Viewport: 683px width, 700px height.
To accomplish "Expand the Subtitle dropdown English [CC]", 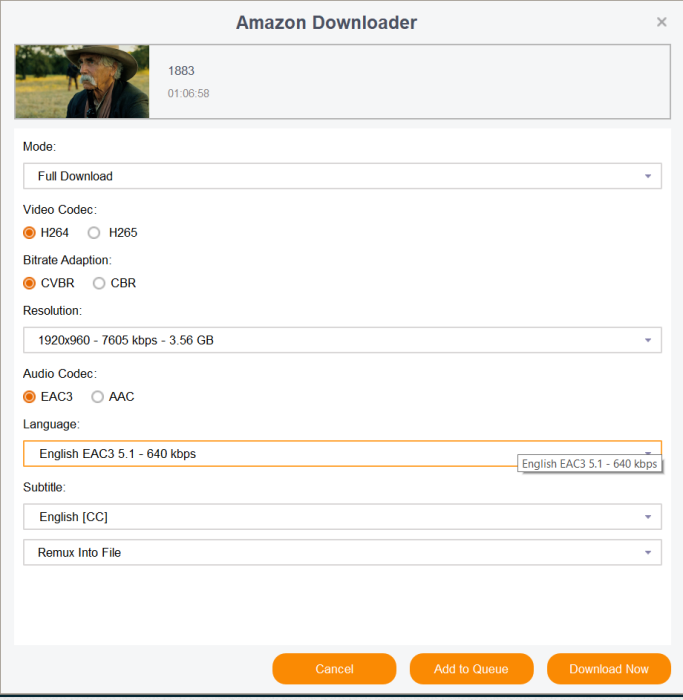I will (330, 517).
